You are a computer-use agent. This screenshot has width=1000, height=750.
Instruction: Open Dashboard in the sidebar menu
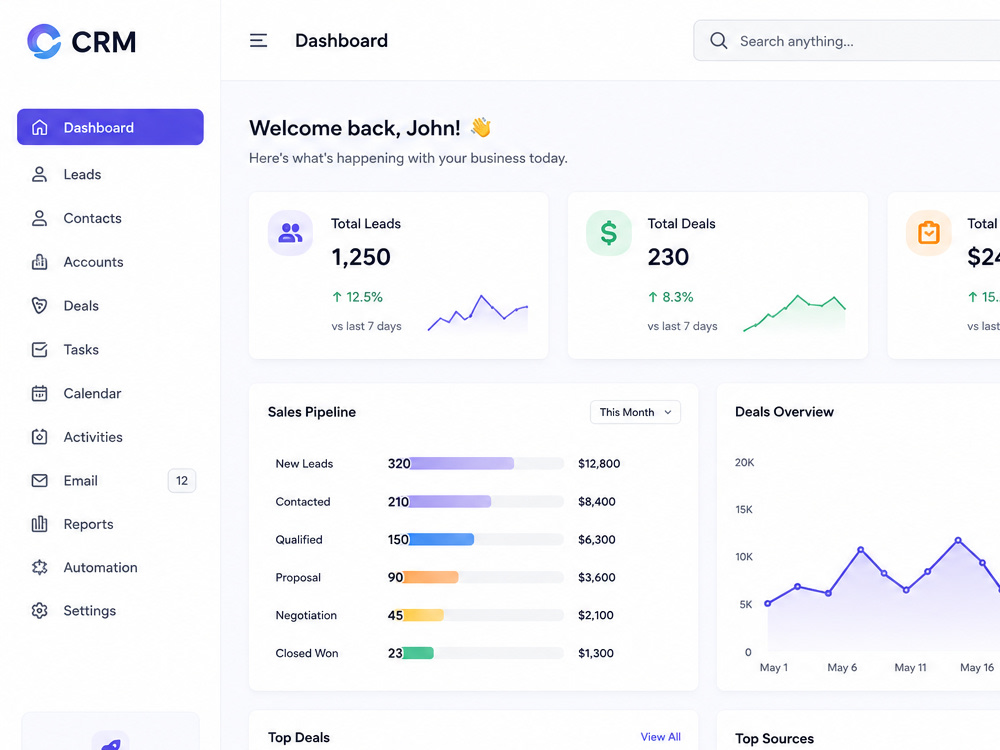click(x=110, y=127)
